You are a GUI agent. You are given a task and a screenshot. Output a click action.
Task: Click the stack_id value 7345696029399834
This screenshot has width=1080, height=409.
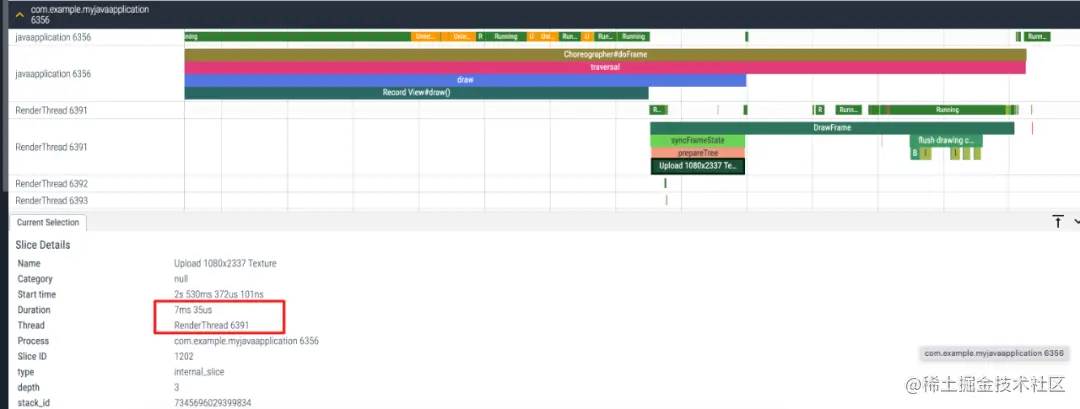coord(212,403)
